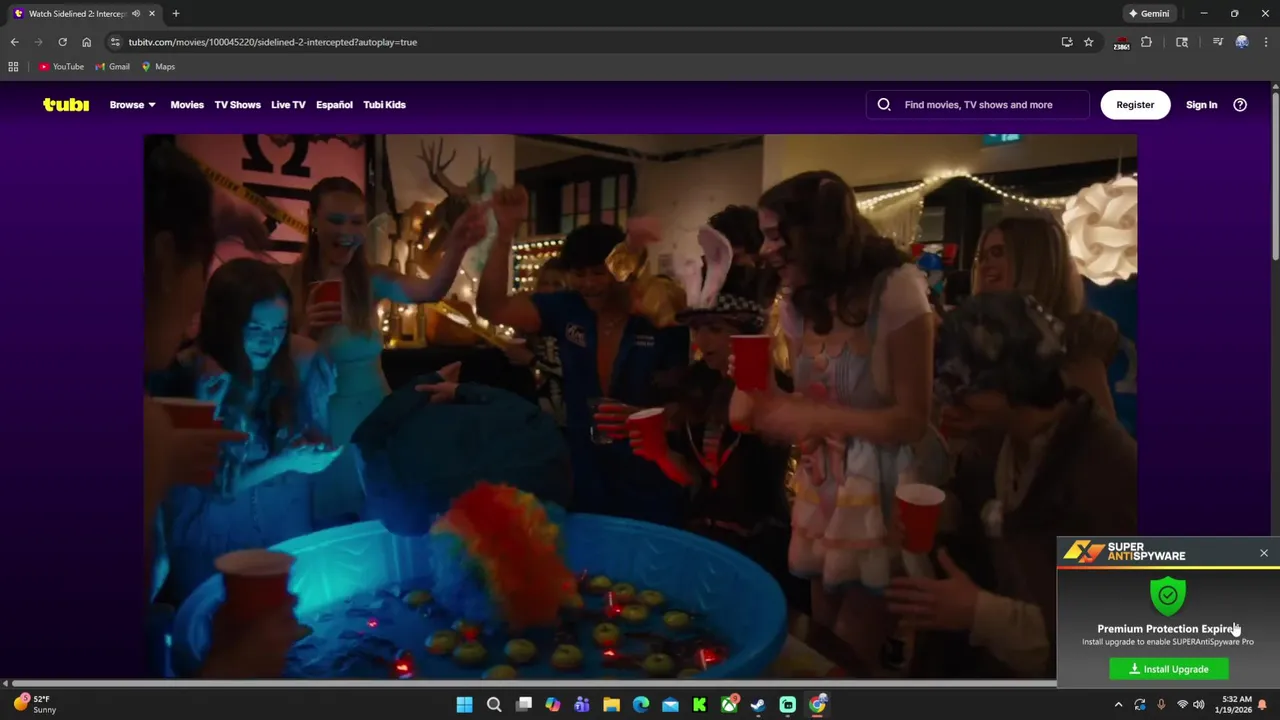The height and width of the screenshot is (720, 1280).
Task: Open the Tubi Kids section
Action: coord(384,104)
